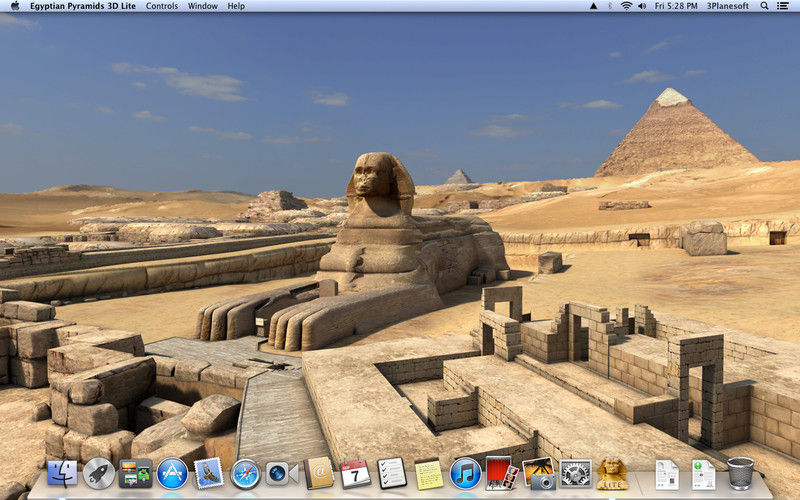Click Egyptian Pyramids 3D Lite dock icon

coord(611,473)
